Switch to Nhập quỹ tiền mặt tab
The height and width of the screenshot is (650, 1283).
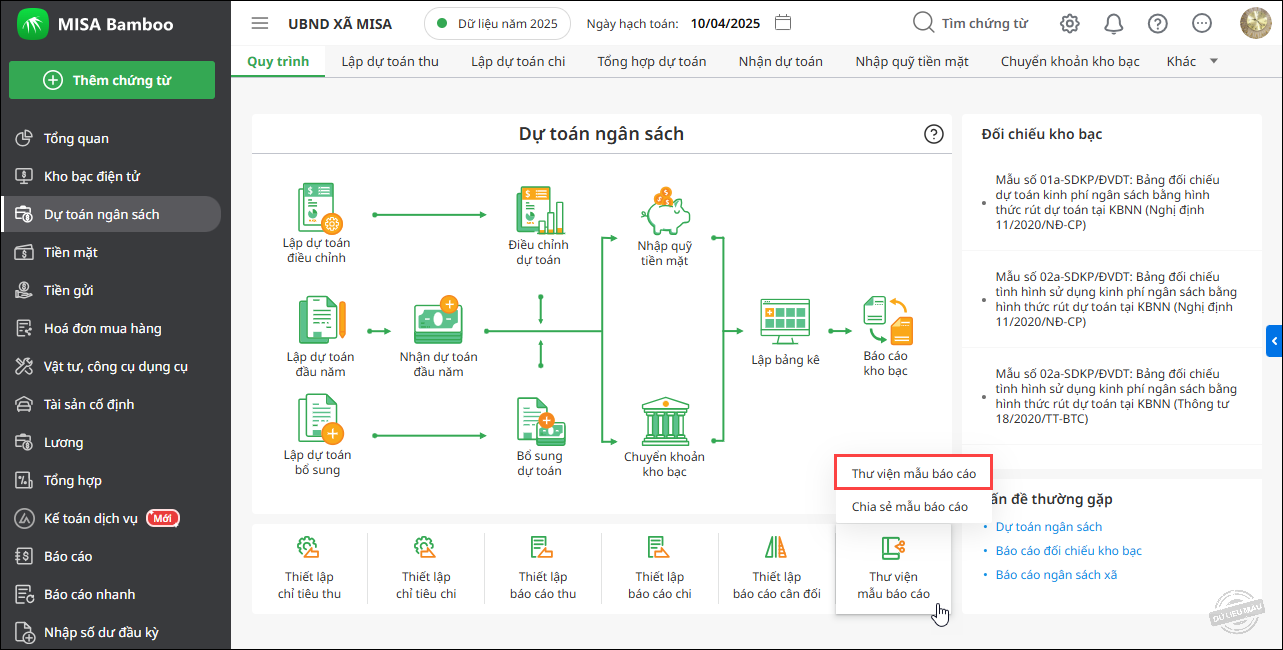912,61
